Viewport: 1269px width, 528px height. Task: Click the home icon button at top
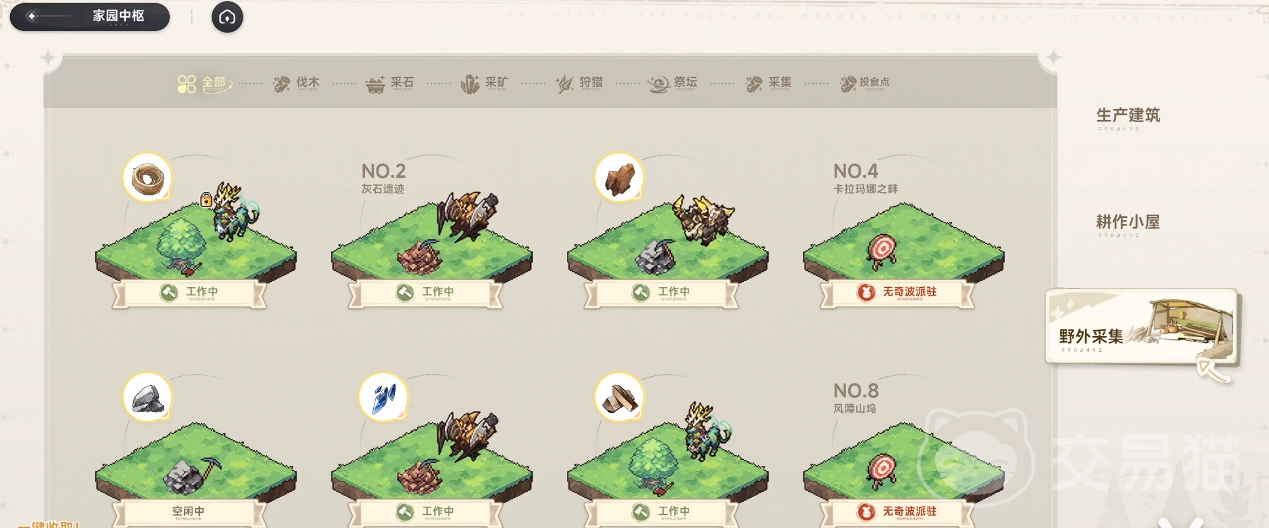tap(227, 17)
